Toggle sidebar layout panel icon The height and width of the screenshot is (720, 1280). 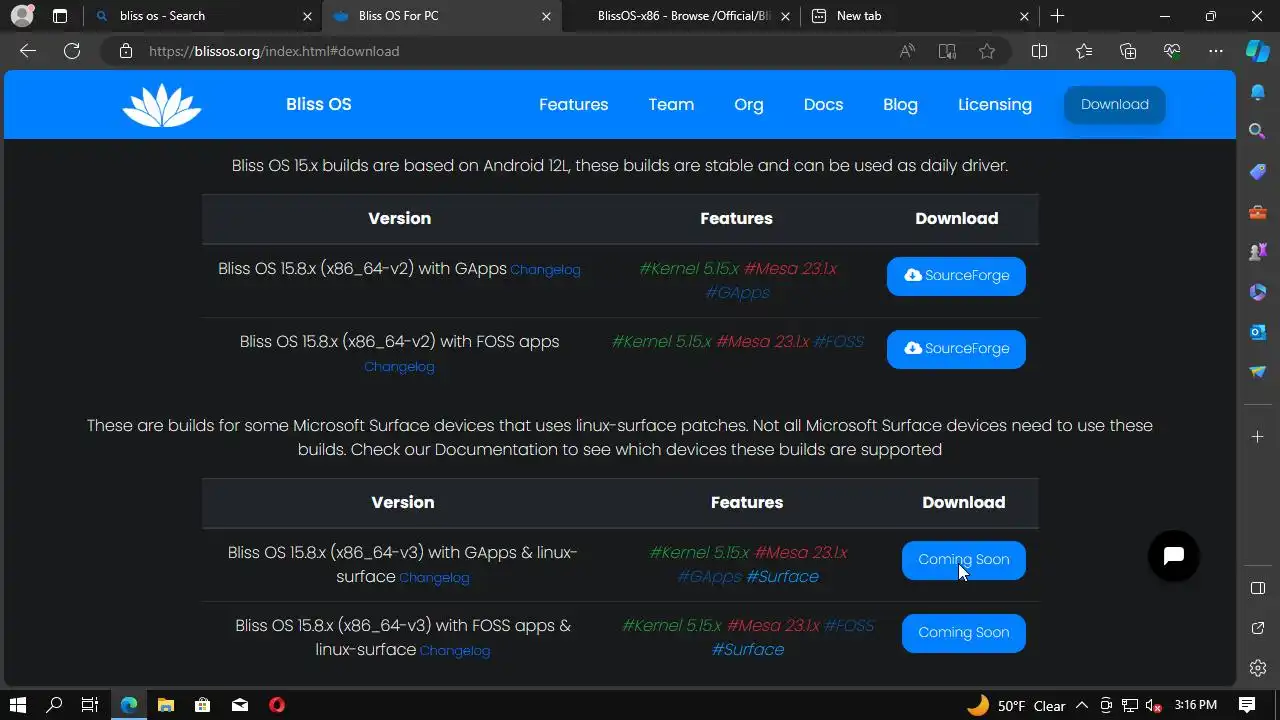pos(1258,588)
